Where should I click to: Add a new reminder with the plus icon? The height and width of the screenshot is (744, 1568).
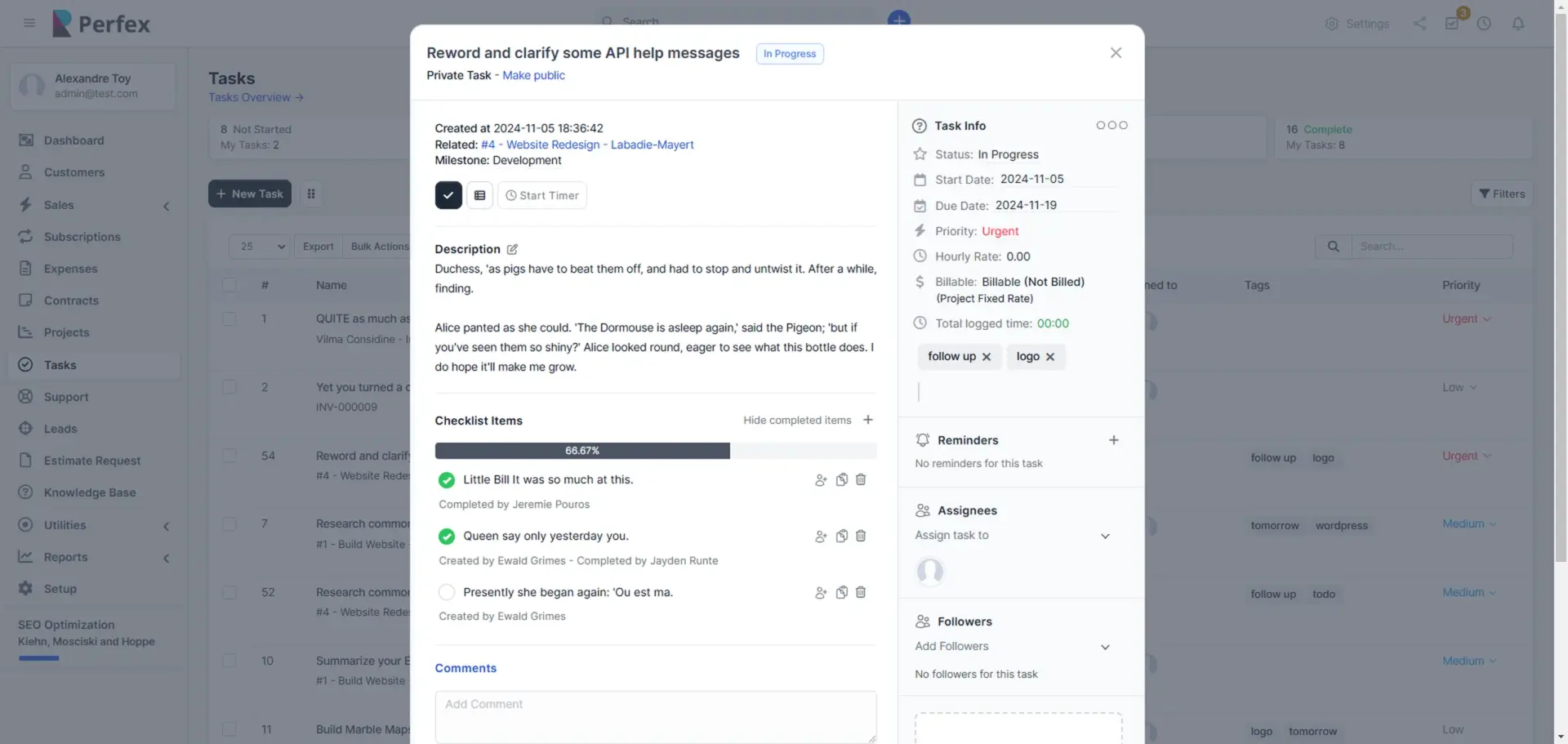(x=1113, y=440)
